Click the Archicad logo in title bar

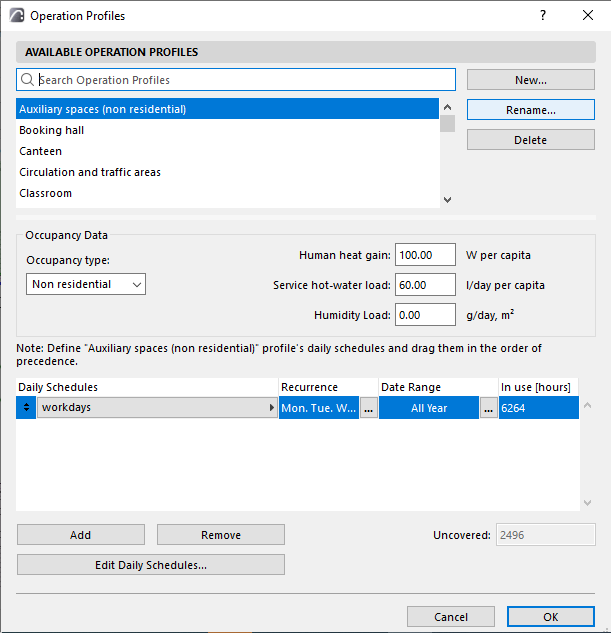click(x=17, y=16)
